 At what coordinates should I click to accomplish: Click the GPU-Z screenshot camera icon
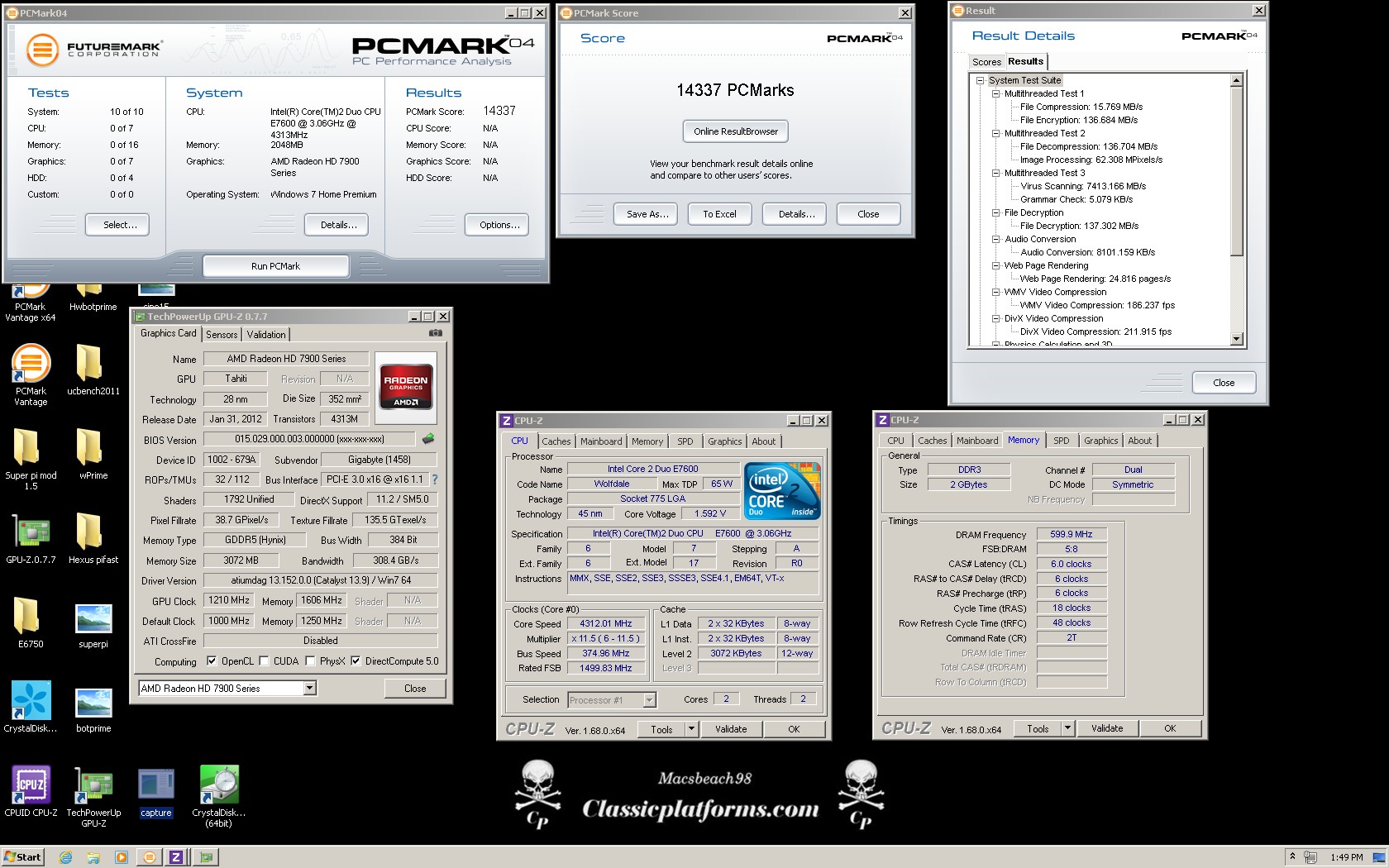click(435, 333)
